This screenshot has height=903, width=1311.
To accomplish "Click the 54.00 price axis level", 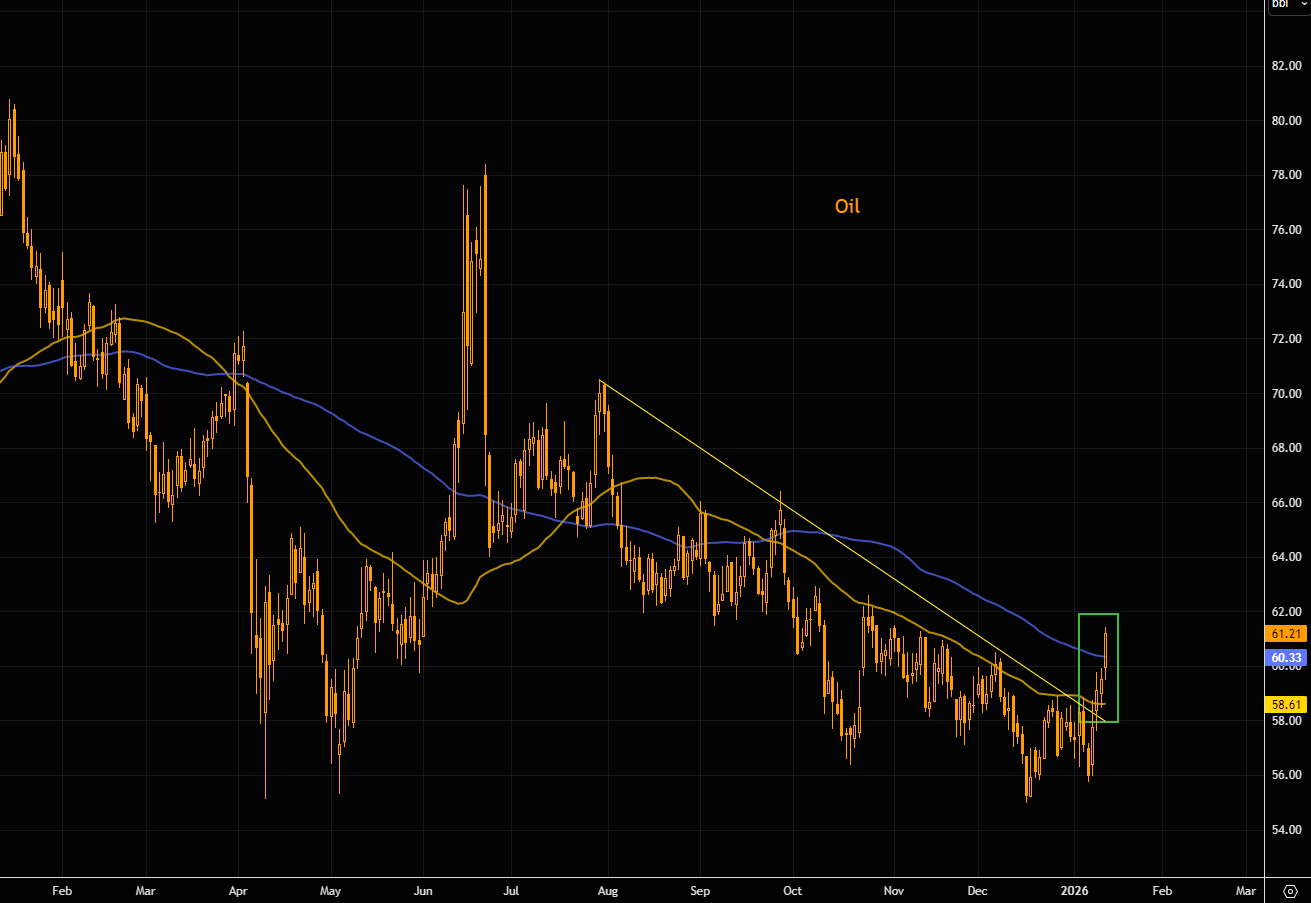I will point(1286,829).
